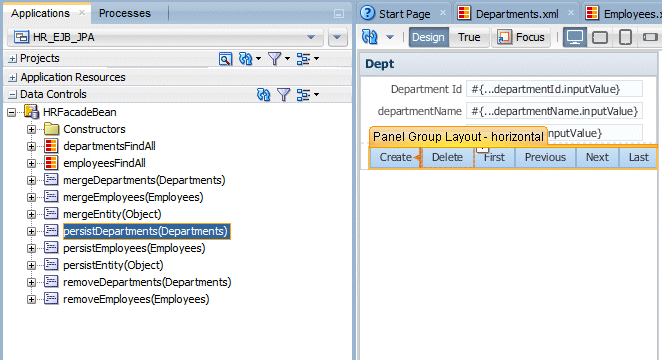This screenshot has width=662, height=360.
Task: Click the First navigation button
Action: click(494, 157)
